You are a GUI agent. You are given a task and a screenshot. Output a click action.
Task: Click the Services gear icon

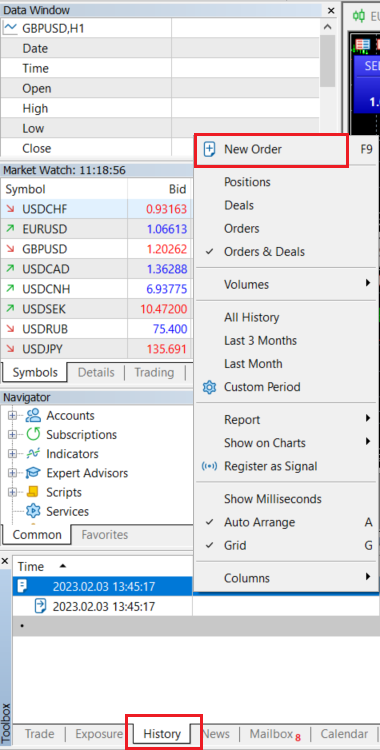point(34,511)
